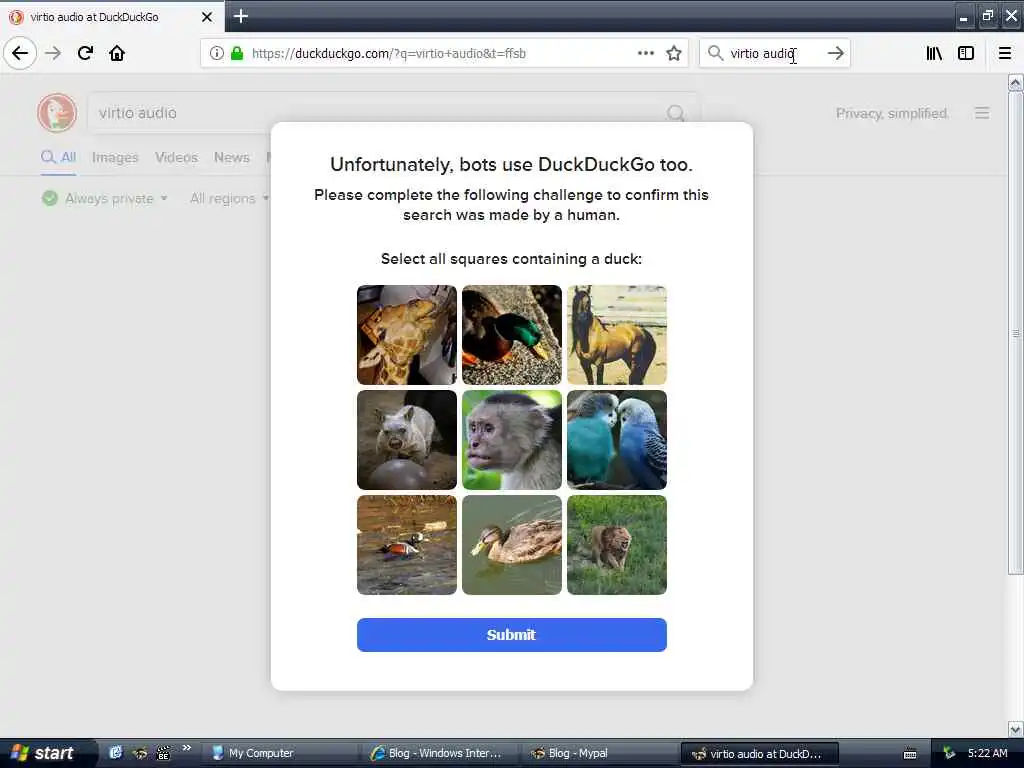
Task: Open a new tab with plus icon
Action: [240, 16]
